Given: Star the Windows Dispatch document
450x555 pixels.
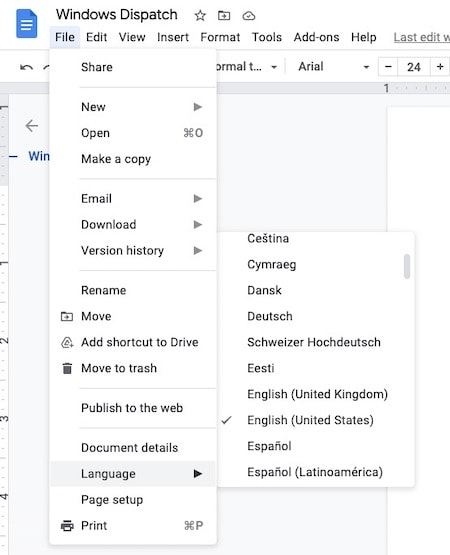Looking at the screenshot, I should click(200, 16).
